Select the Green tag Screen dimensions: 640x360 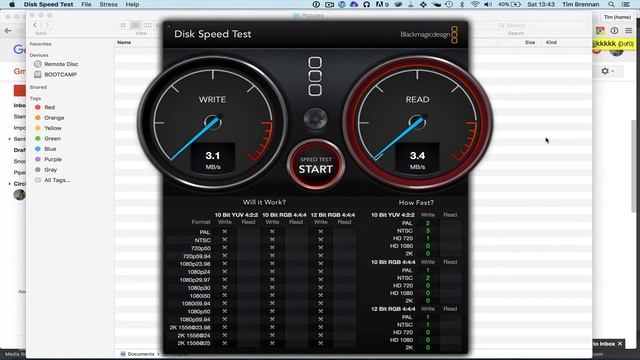click(47, 139)
